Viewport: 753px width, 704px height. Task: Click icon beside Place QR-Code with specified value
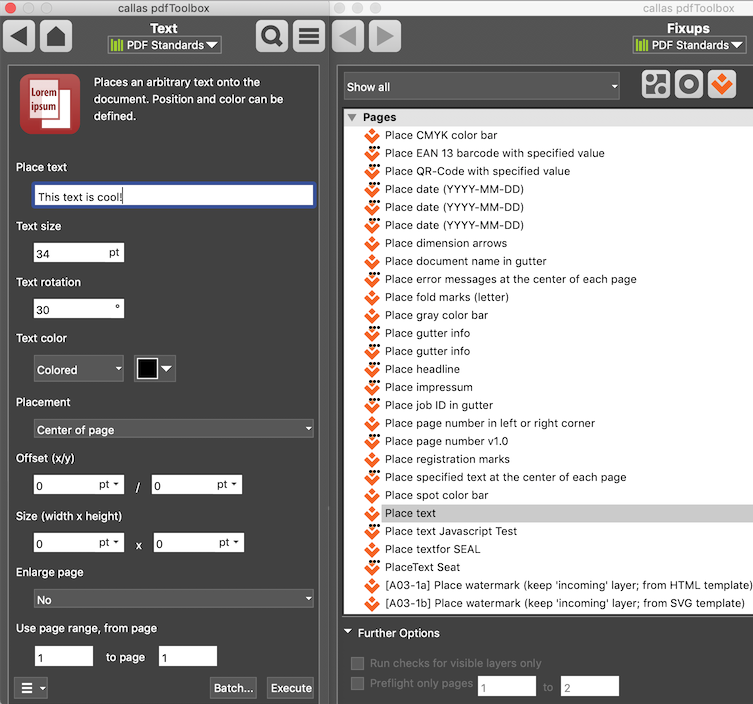pos(372,172)
